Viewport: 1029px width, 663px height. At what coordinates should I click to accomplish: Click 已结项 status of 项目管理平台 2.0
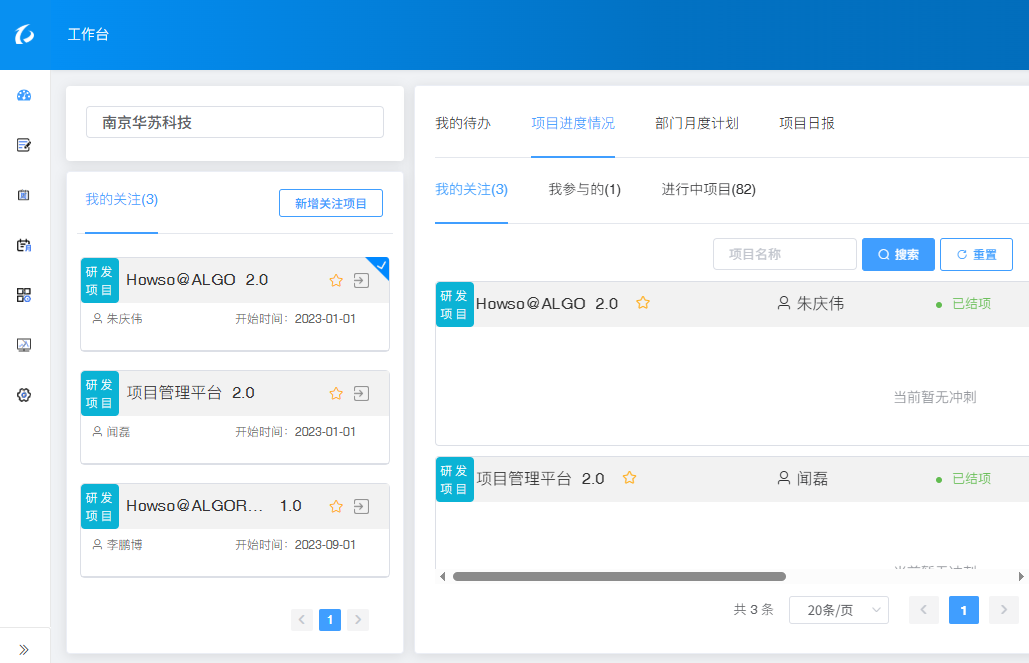point(971,479)
